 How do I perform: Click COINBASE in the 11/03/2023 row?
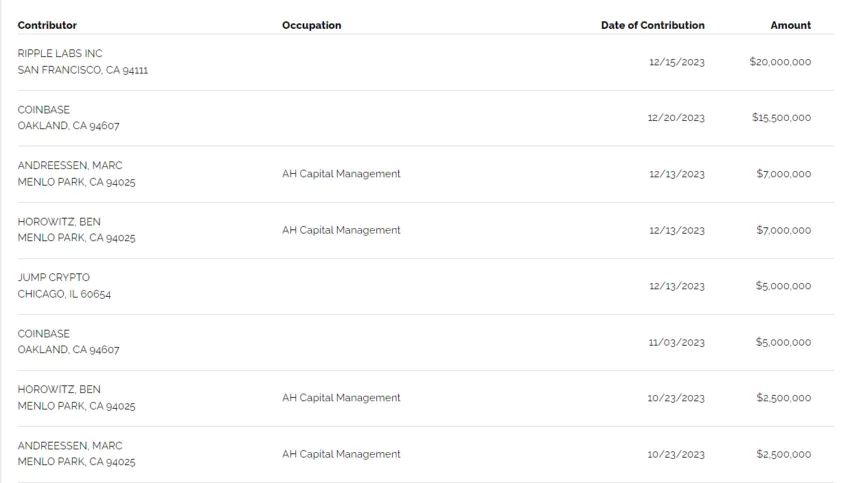pos(45,333)
